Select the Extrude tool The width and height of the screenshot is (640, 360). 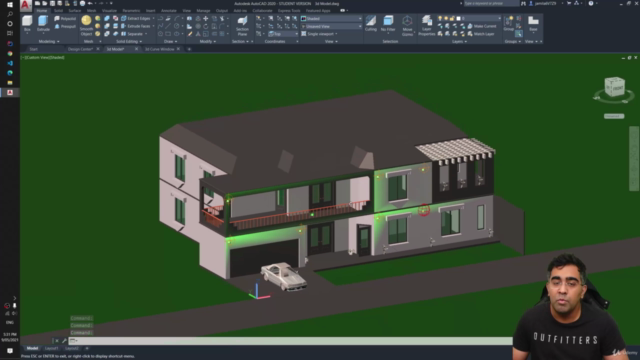43,24
